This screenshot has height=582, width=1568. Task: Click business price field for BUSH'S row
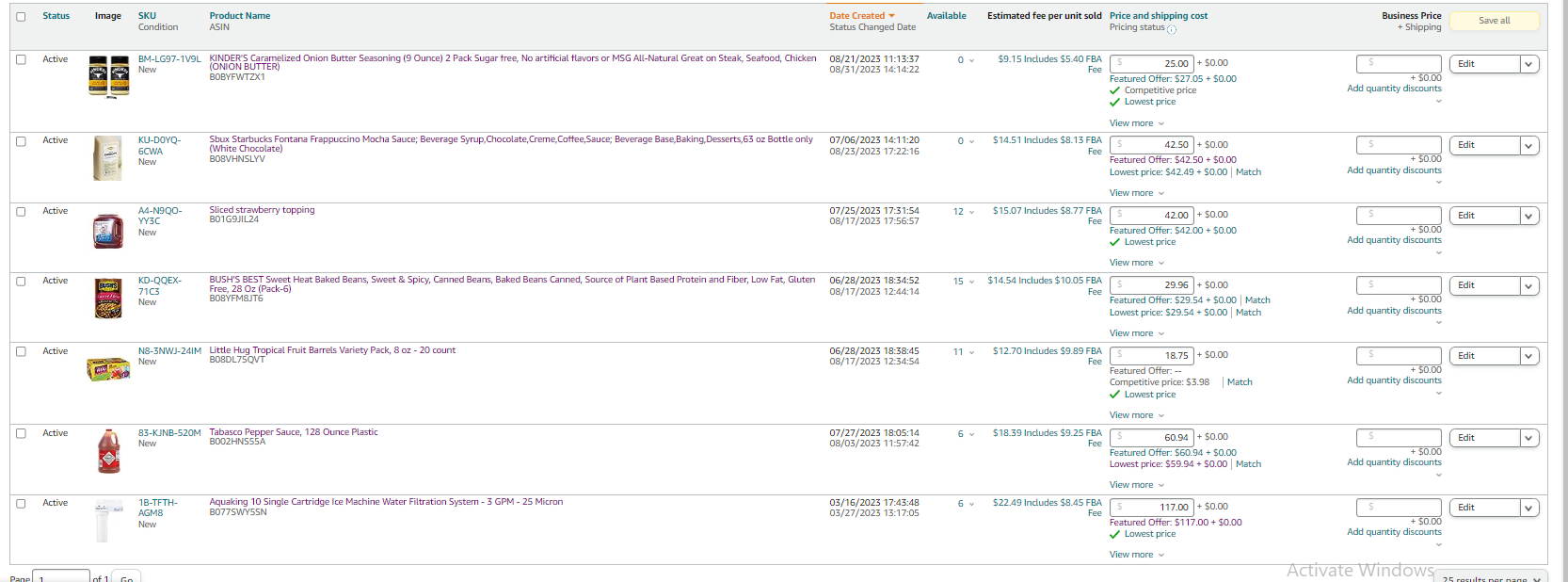pos(1399,285)
